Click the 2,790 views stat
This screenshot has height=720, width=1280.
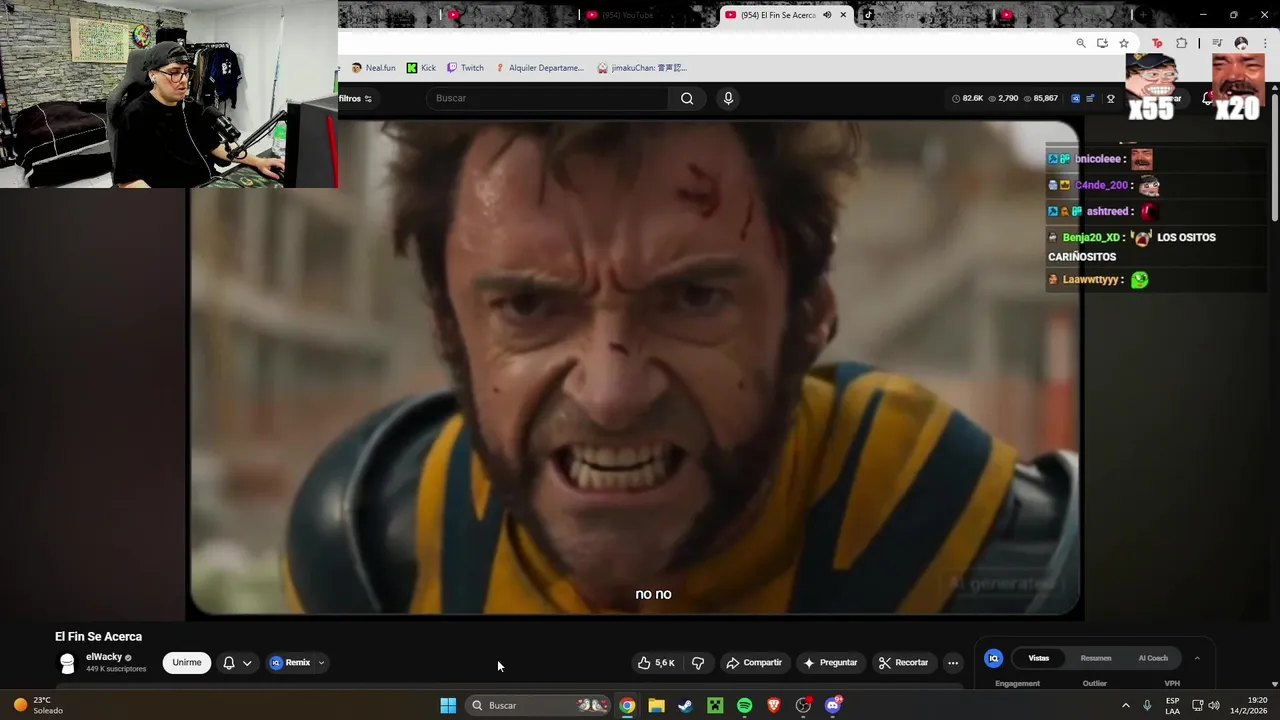click(1003, 99)
